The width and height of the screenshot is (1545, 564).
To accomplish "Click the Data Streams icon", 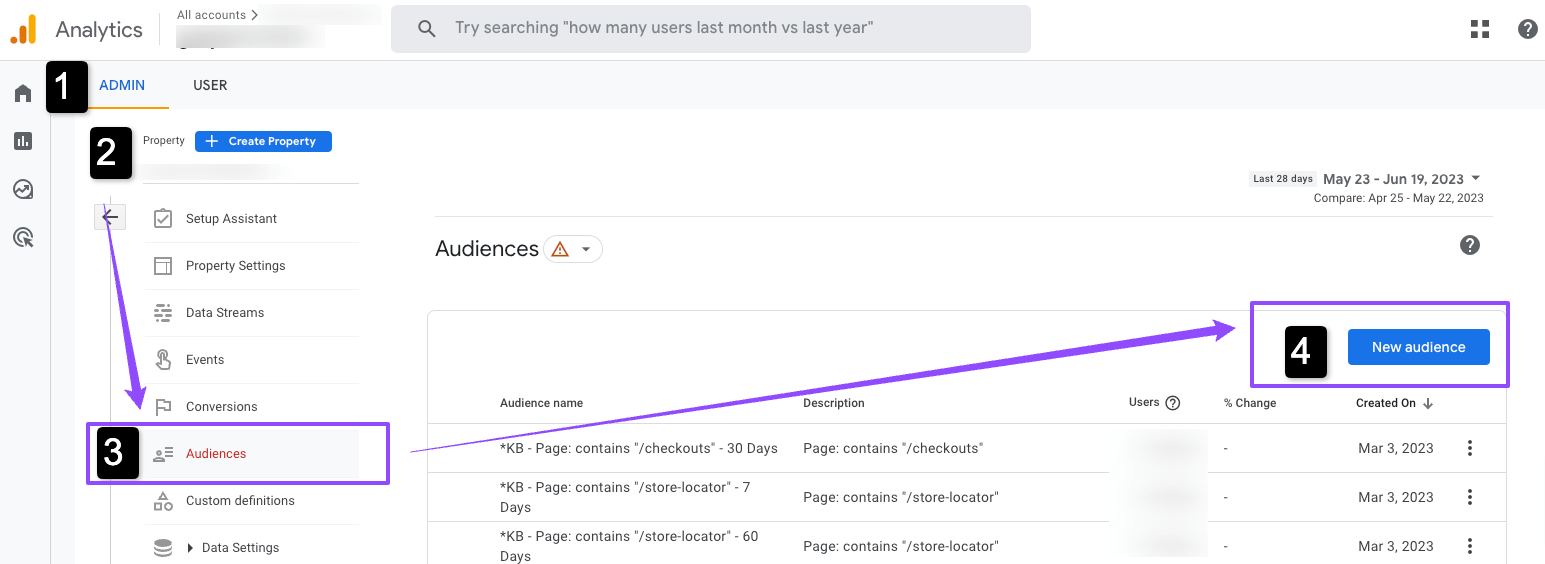I will point(163,313).
